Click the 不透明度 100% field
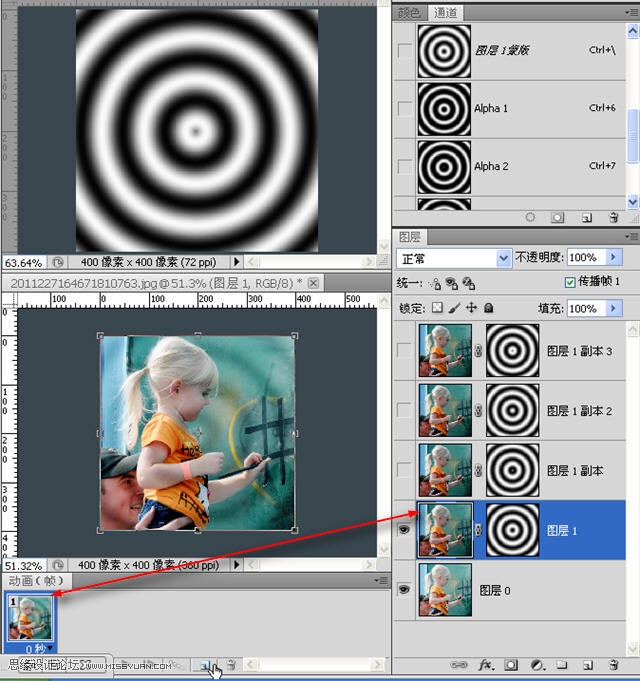 (587, 257)
